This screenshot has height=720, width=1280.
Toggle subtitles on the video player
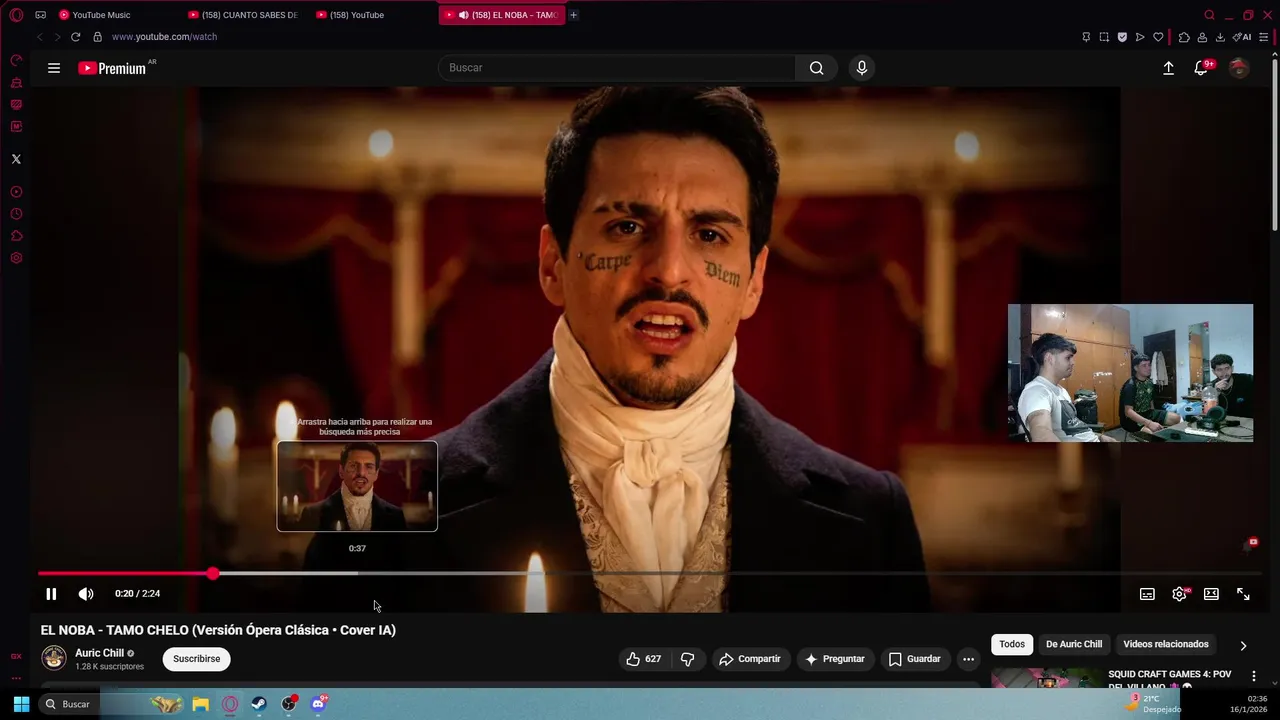pos(1147,594)
